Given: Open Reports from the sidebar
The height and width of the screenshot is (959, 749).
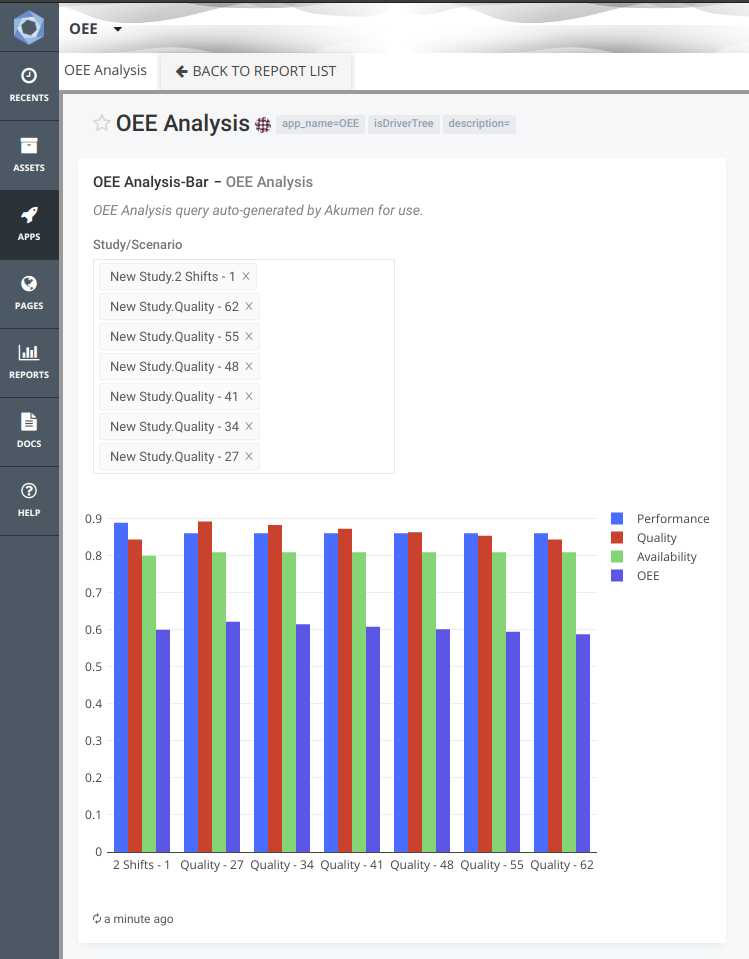Looking at the screenshot, I should (29, 361).
